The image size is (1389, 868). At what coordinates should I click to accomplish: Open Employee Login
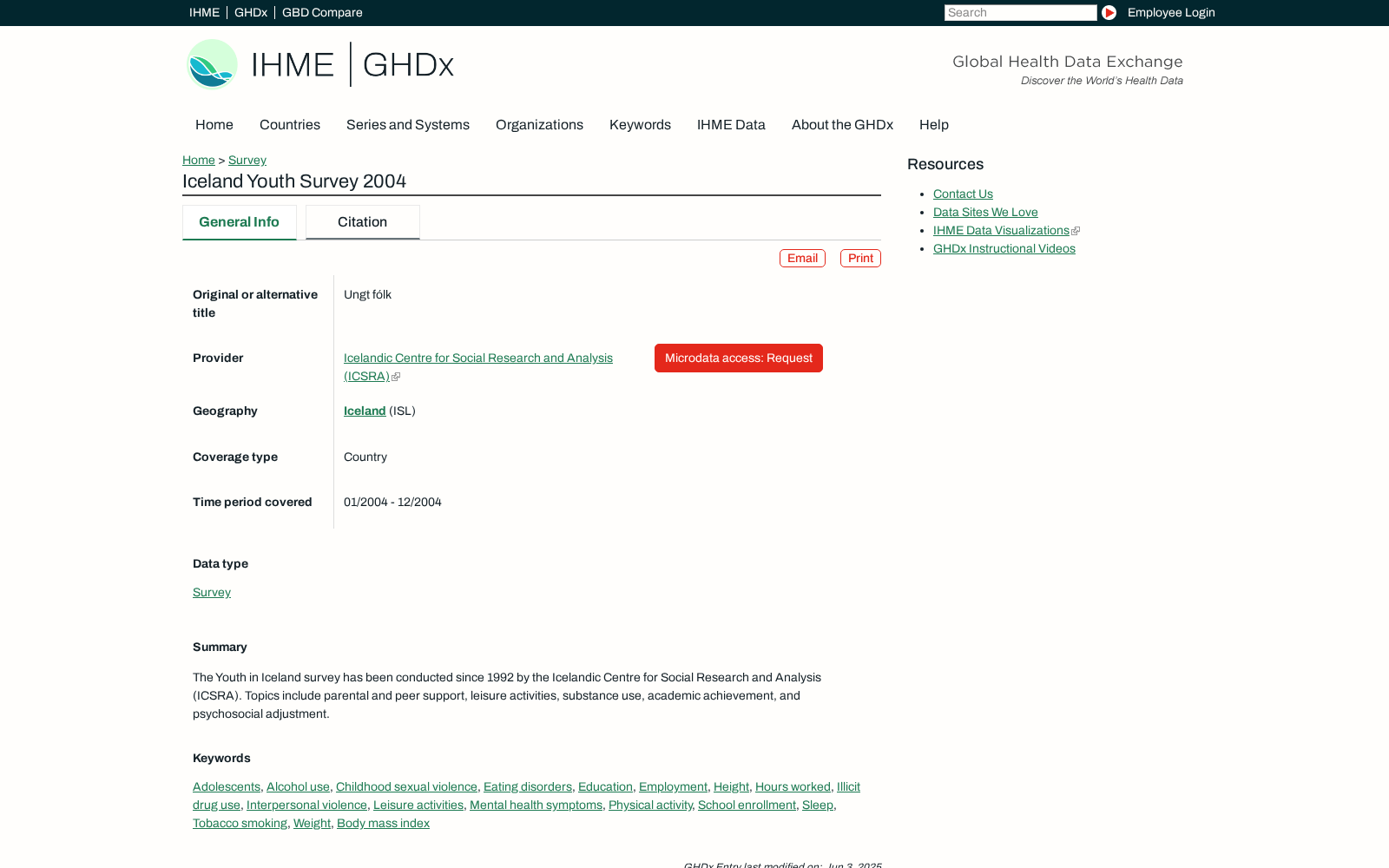tap(1171, 12)
